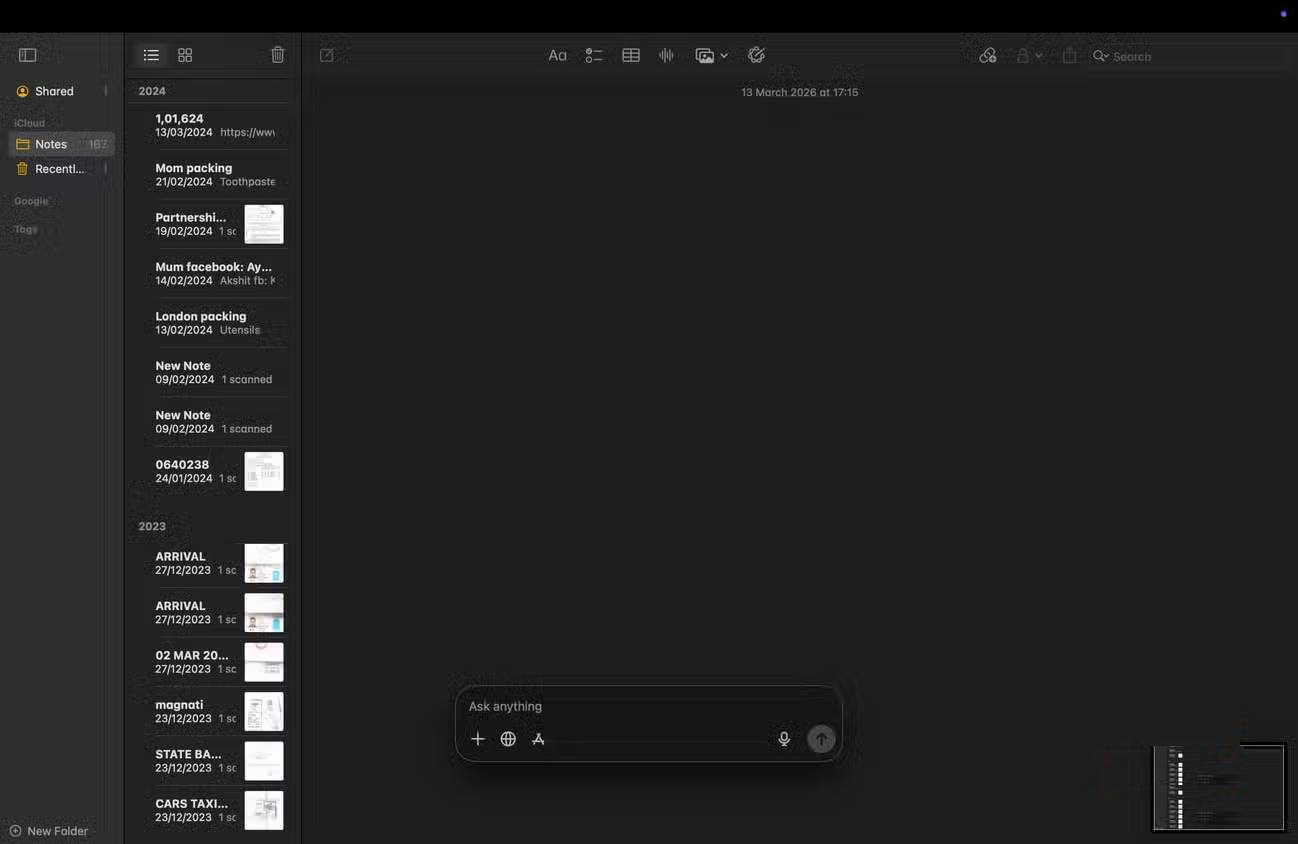1298x844 pixels.
Task: Delete selected note using trash icon
Action: click(x=277, y=55)
